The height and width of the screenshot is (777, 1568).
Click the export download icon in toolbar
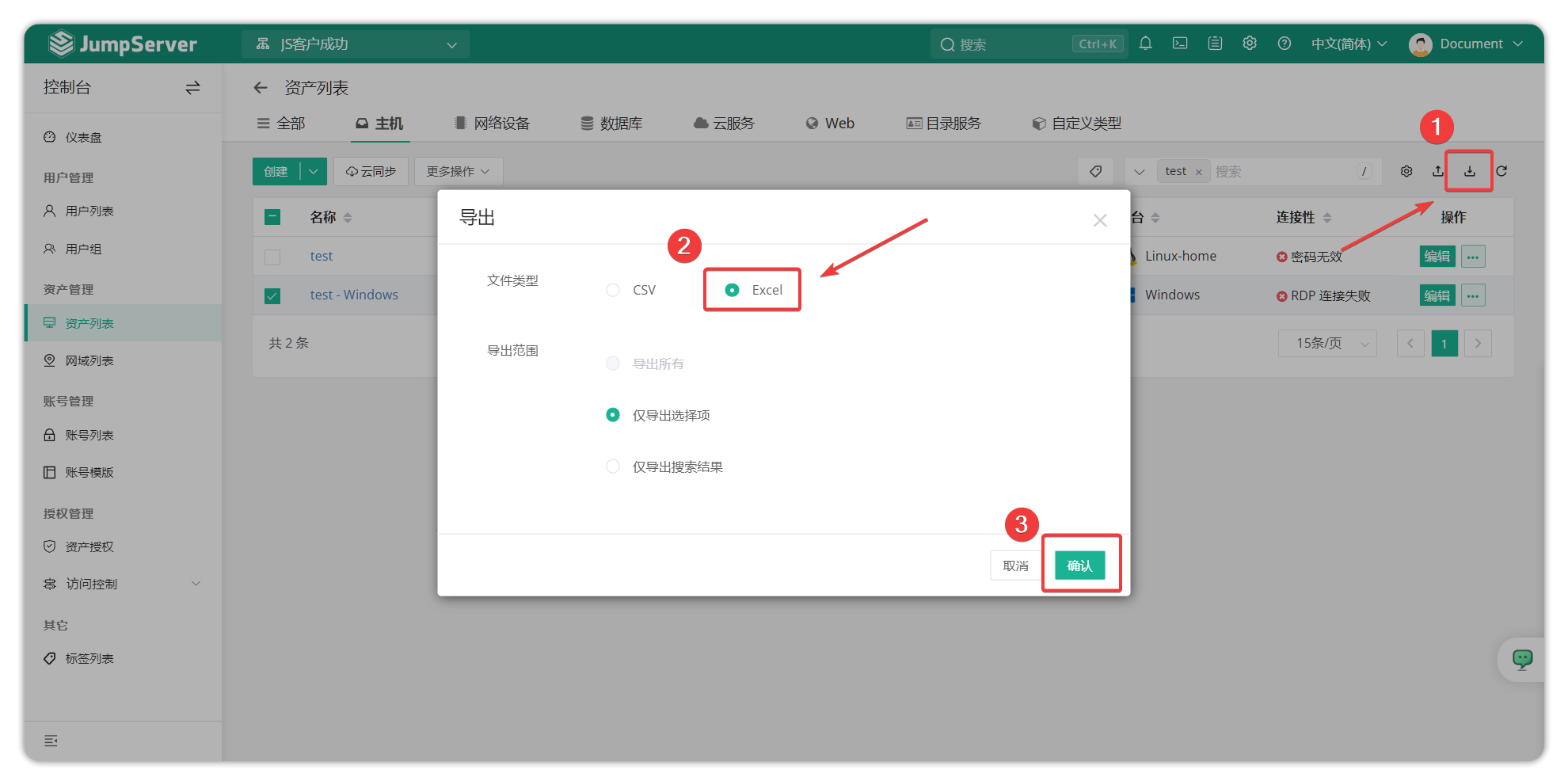tap(1469, 171)
